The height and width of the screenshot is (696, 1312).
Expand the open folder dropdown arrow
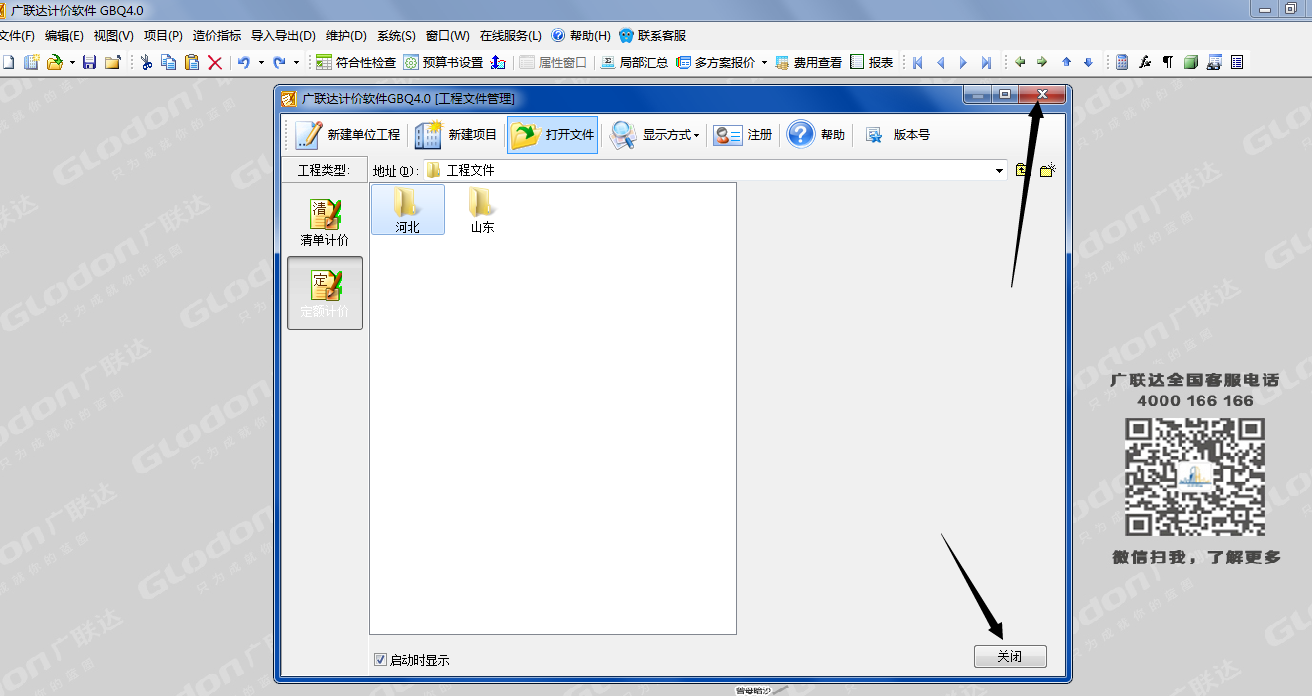(72, 62)
